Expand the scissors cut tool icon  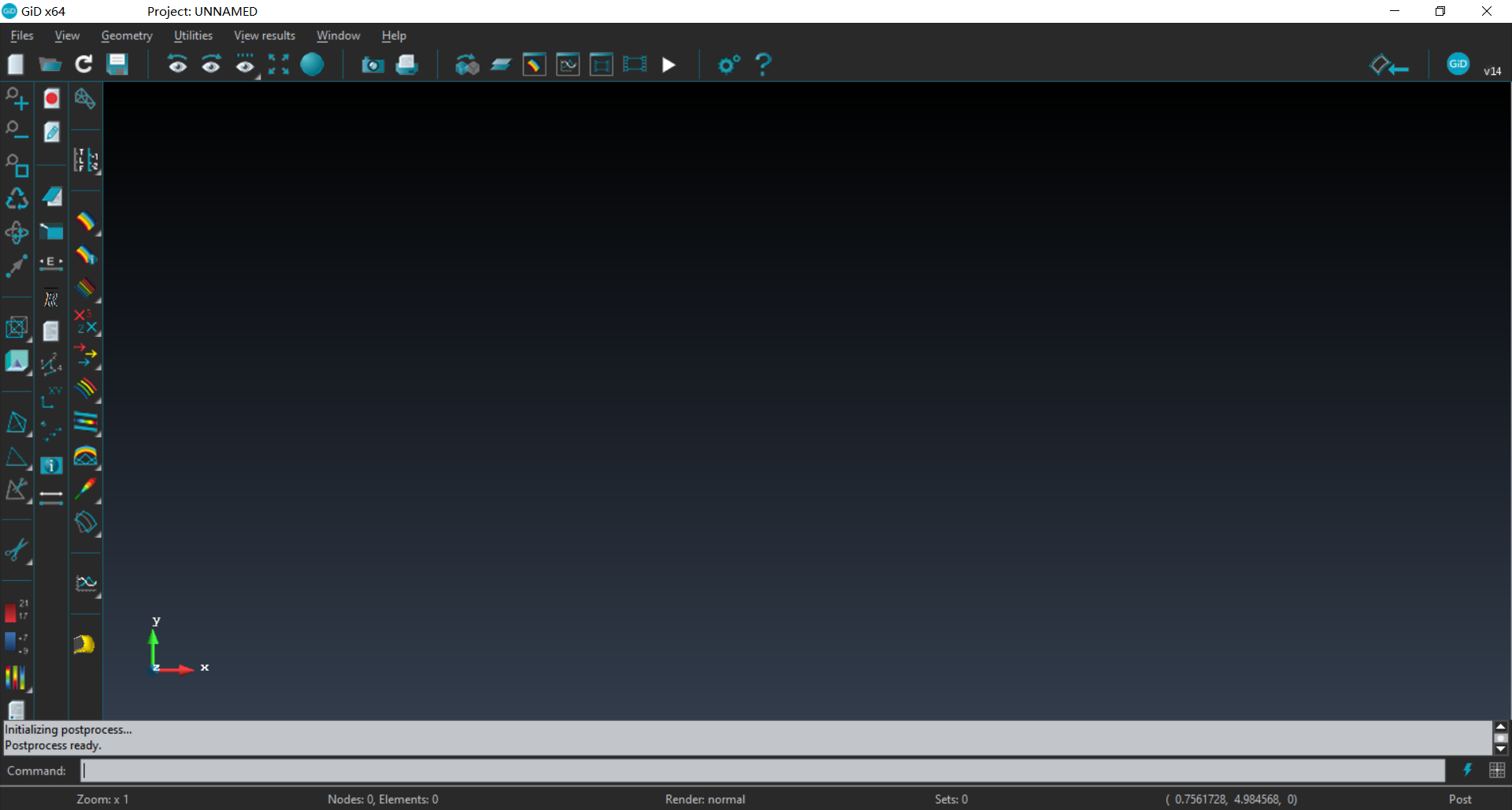(17, 549)
